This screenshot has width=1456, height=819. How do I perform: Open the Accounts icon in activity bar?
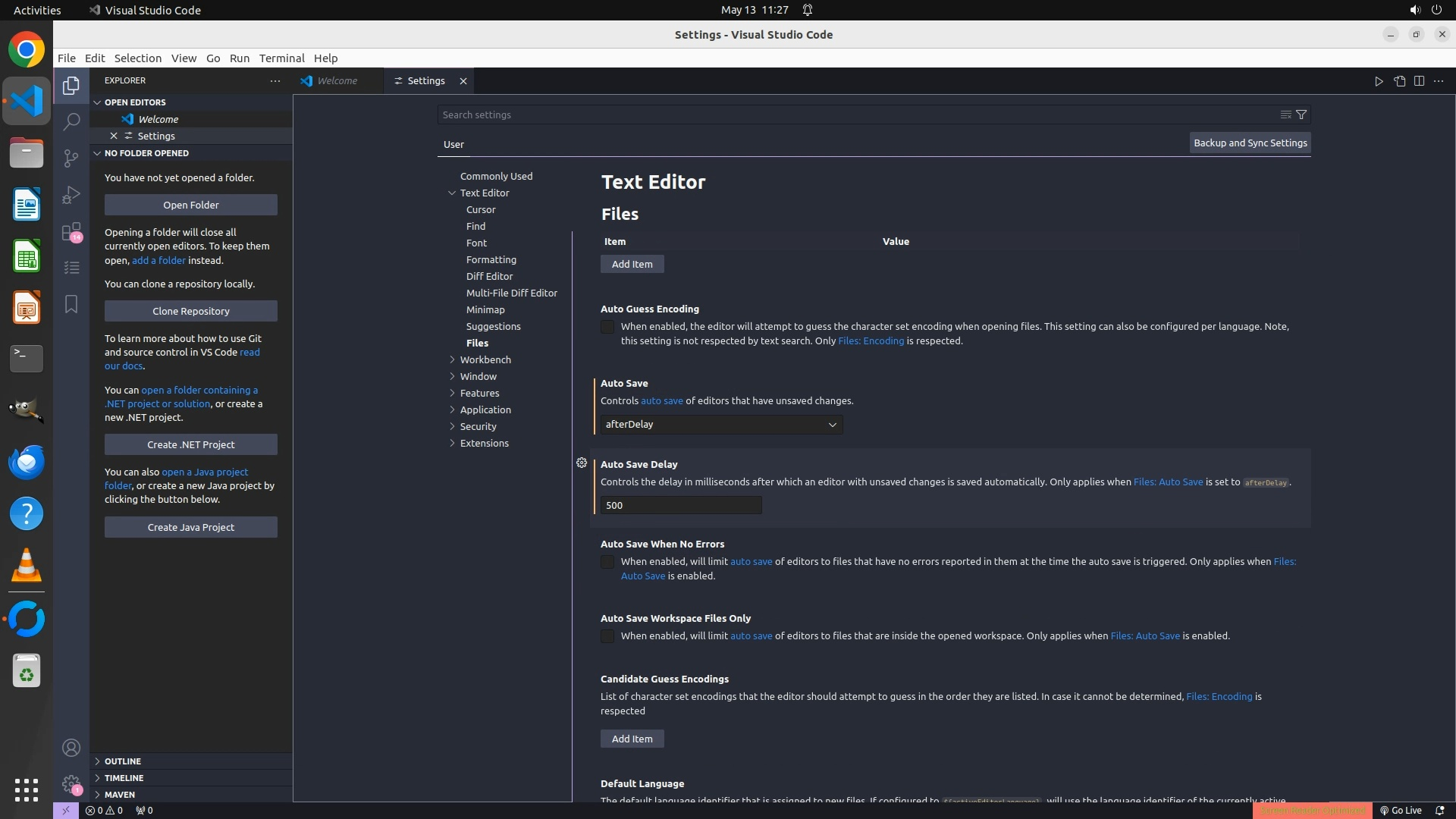click(71, 748)
